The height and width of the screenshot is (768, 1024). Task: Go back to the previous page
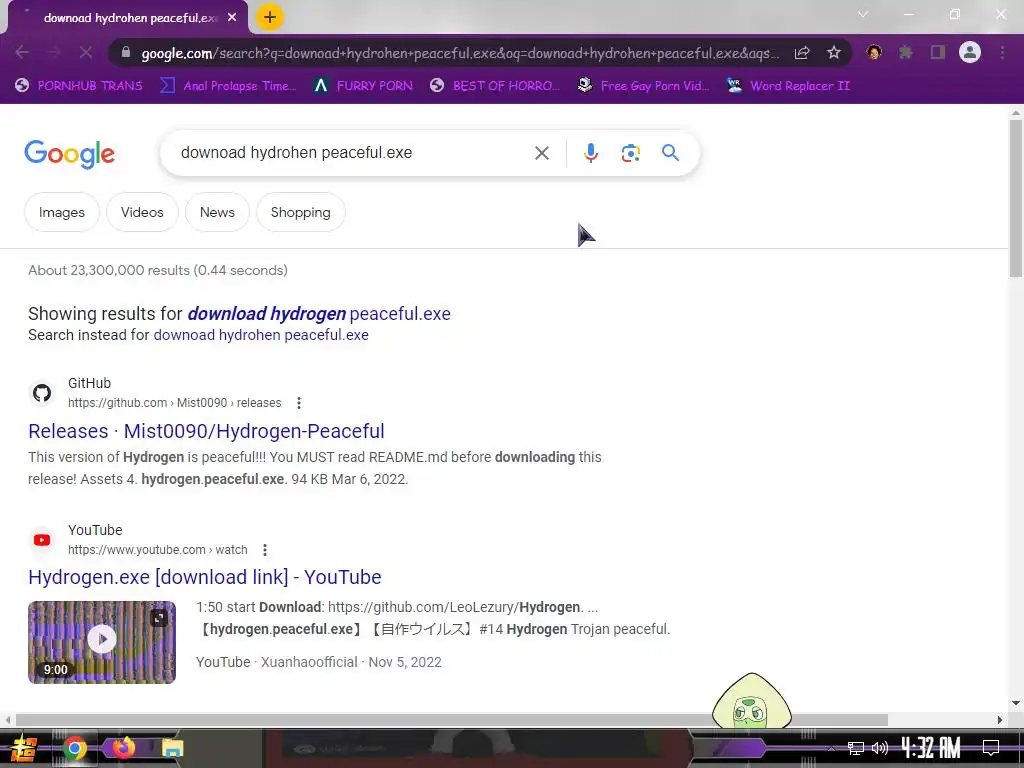pyautogui.click(x=22, y=52)
